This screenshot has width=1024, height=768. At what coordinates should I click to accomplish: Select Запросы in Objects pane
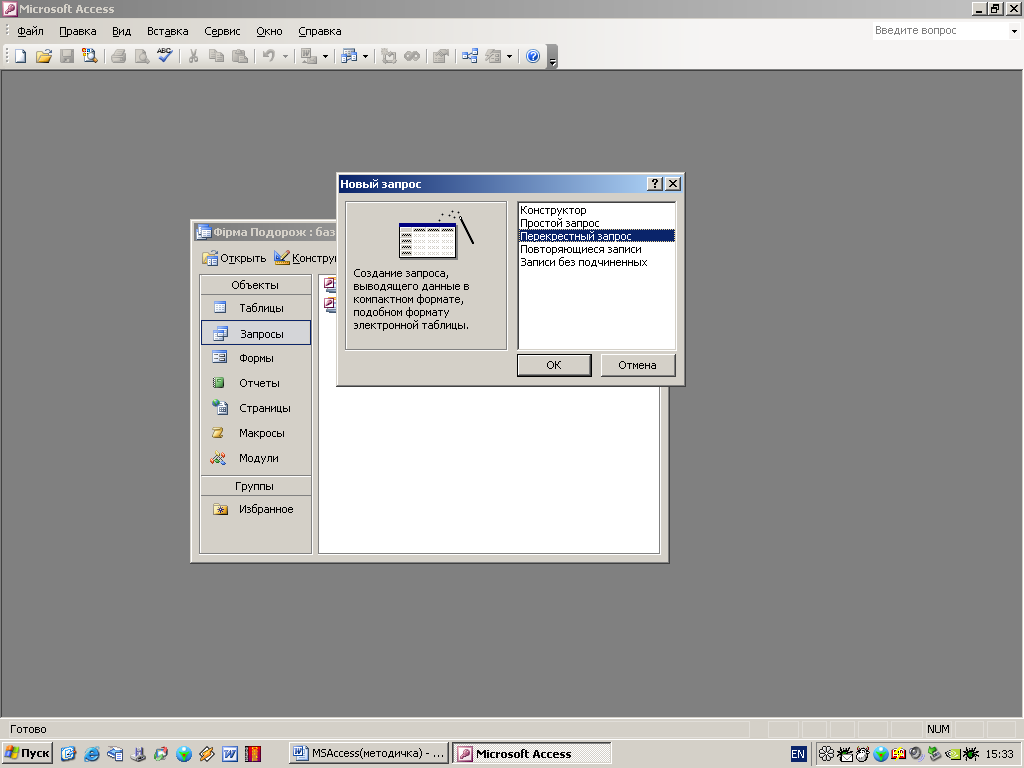(255, 334)
